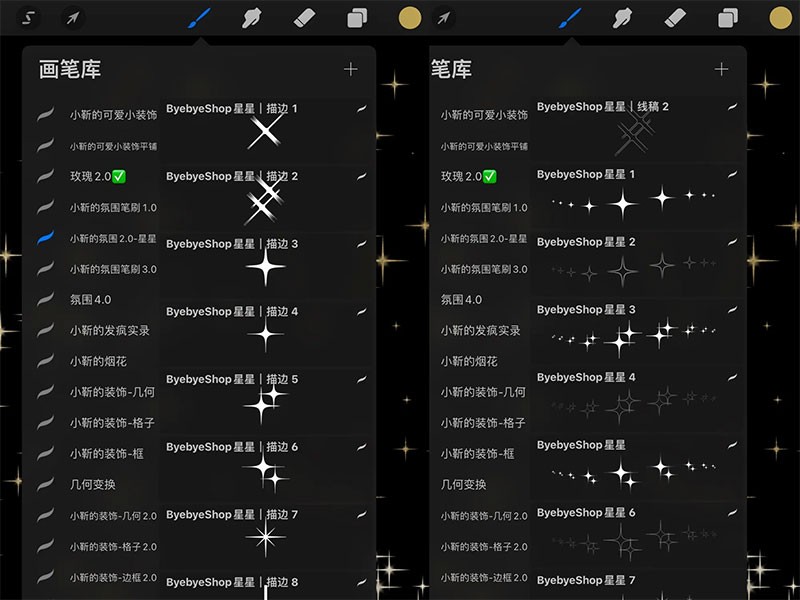Tap the Transform arrow in left screenshot
This screenshot has width=800, height=600.
pyautogui.click(x=73, y=18)
